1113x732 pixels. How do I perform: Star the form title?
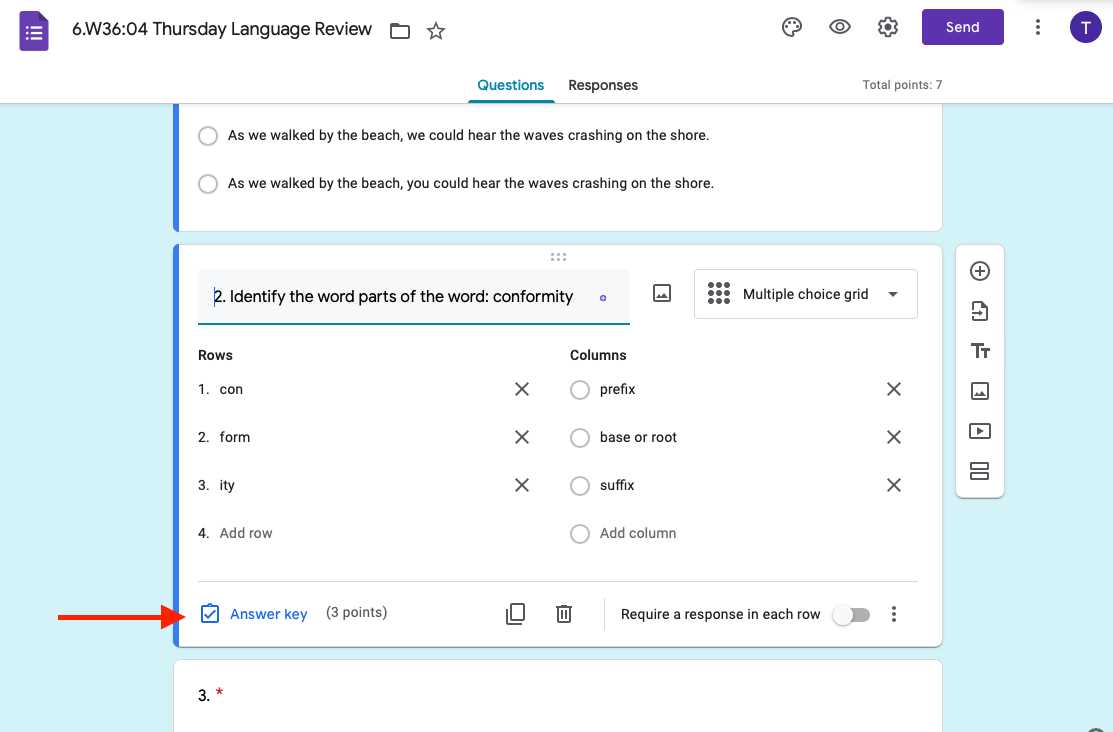click(x=436, y=31)
